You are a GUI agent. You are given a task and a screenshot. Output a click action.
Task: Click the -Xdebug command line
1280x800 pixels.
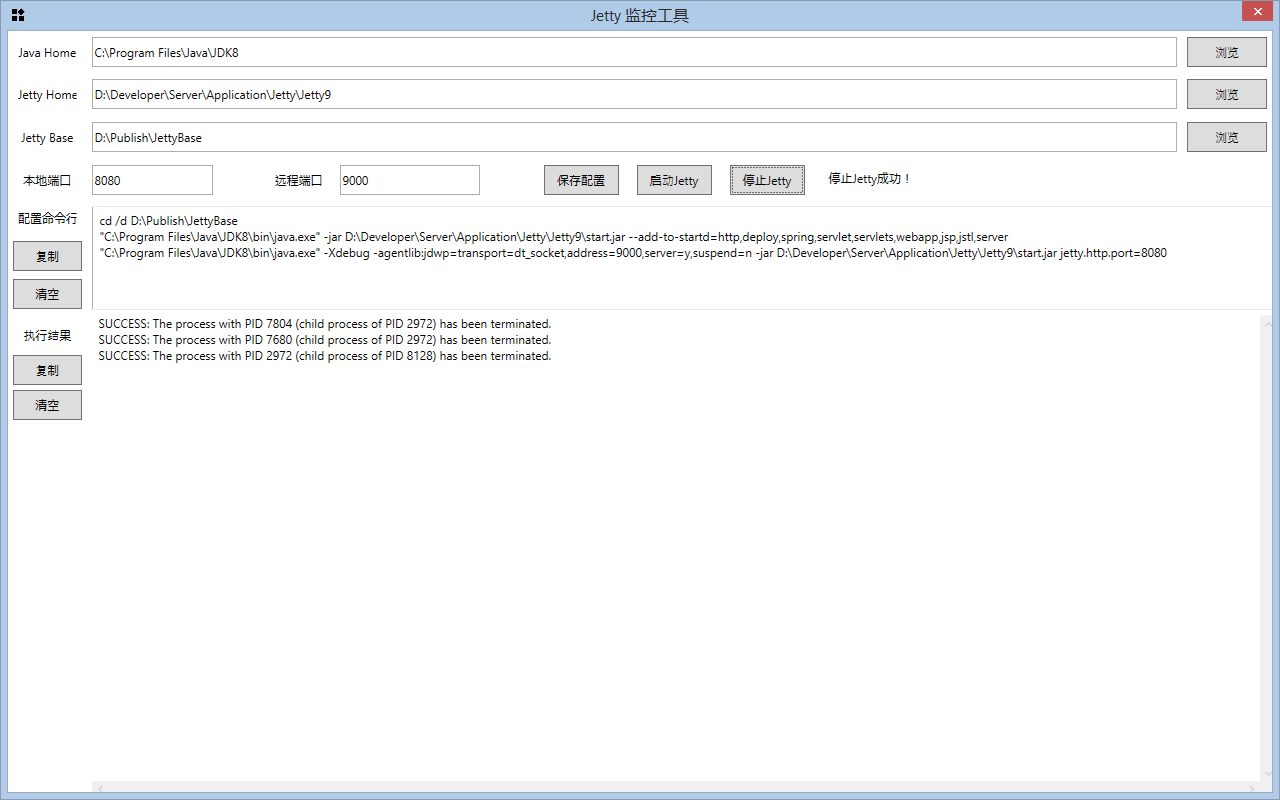tap(632, 253)
